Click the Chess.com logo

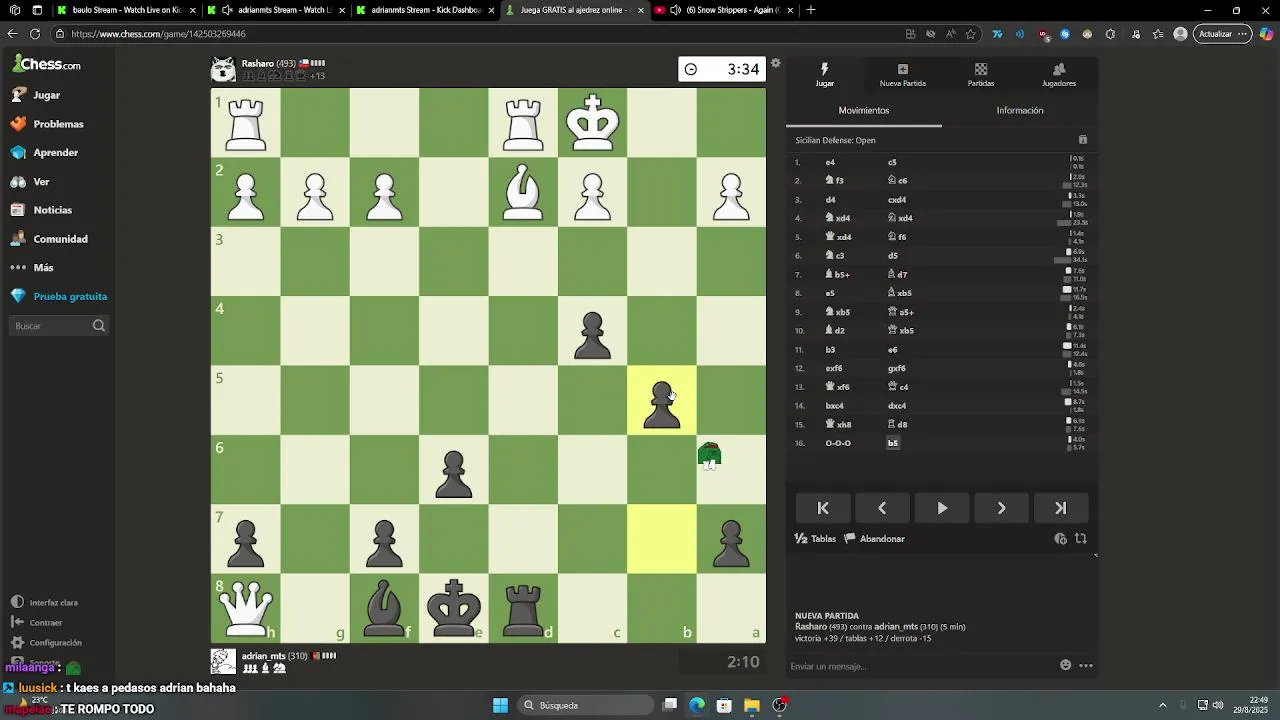point(47,64)
